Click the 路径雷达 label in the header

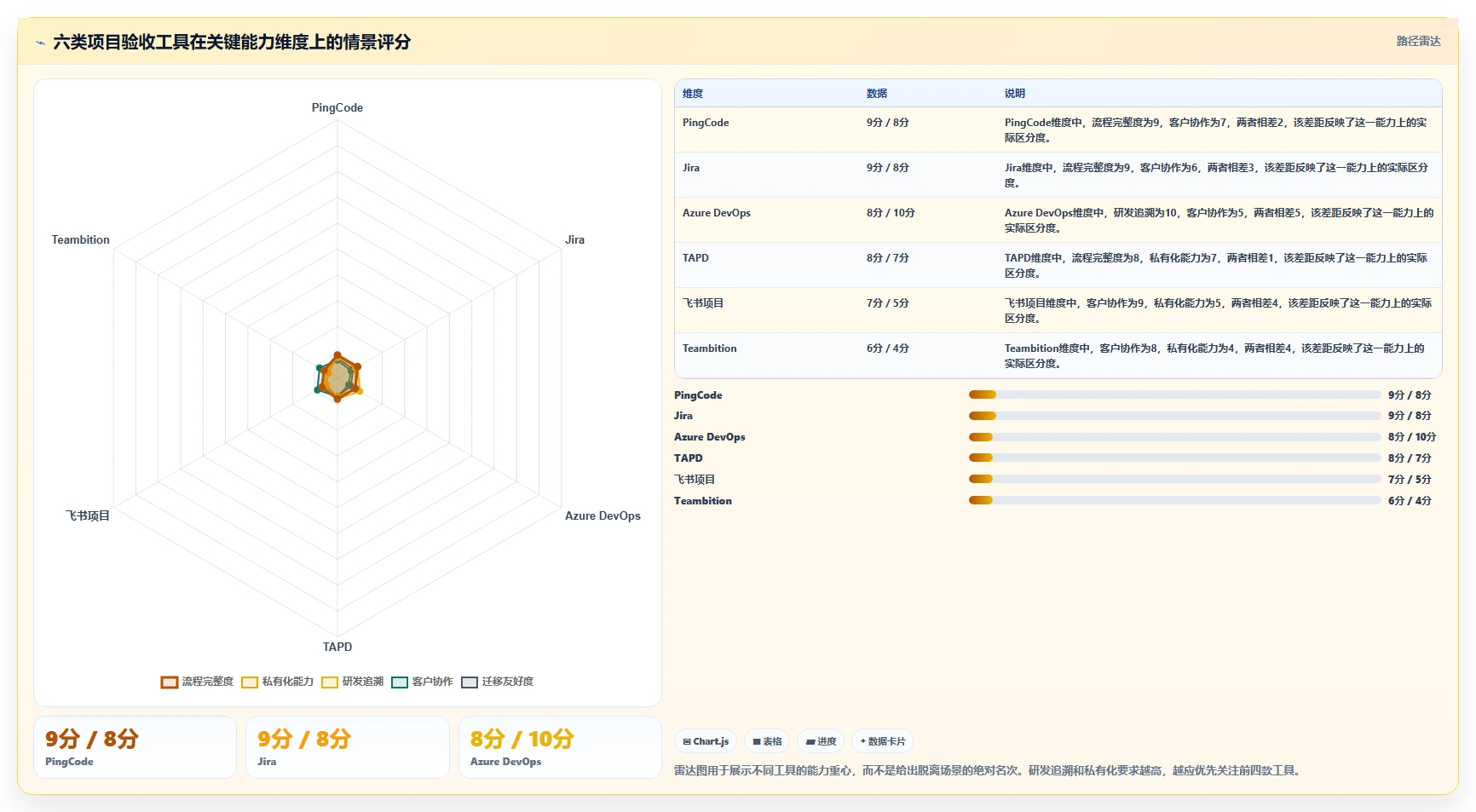pyautogui.click(x=1418, y=41)
